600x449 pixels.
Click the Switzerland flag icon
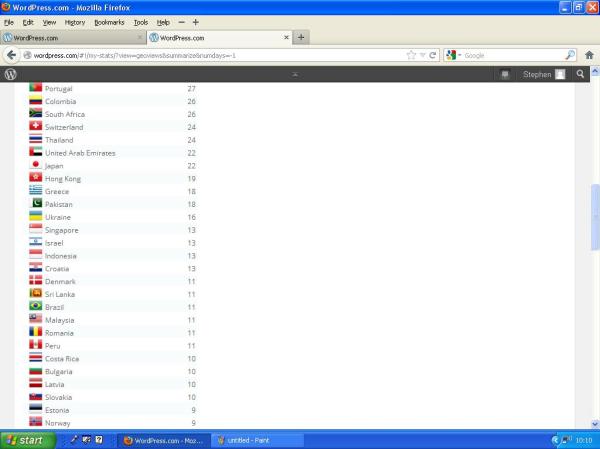pyautogui.click(x=36, y=126)
